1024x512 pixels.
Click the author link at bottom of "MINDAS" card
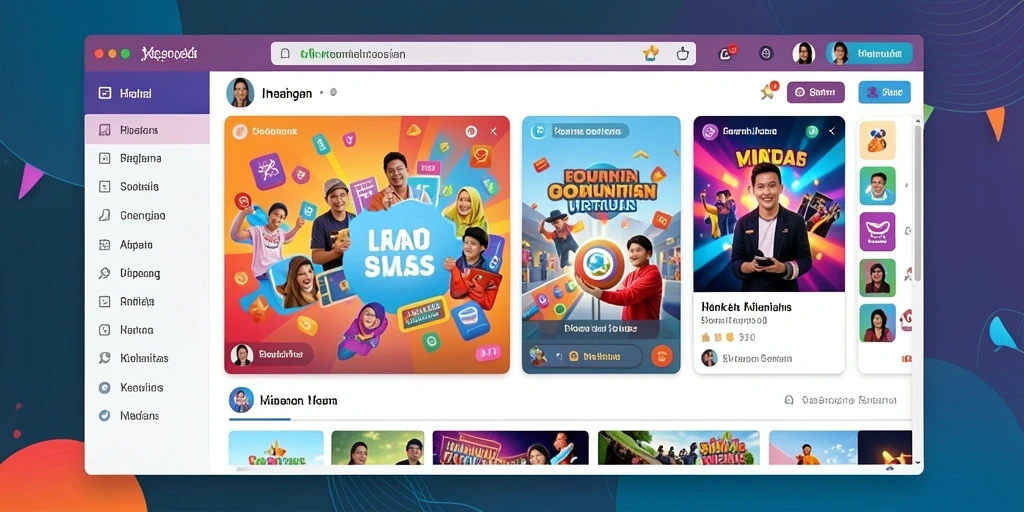point(747,359)
